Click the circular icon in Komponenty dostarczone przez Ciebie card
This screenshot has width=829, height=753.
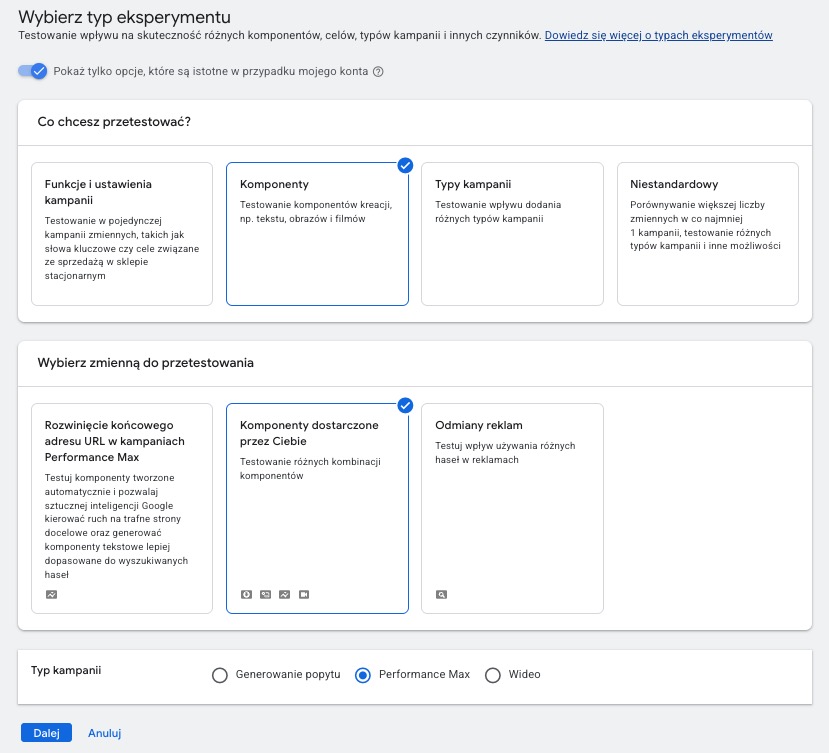click(x=246, y=594)
